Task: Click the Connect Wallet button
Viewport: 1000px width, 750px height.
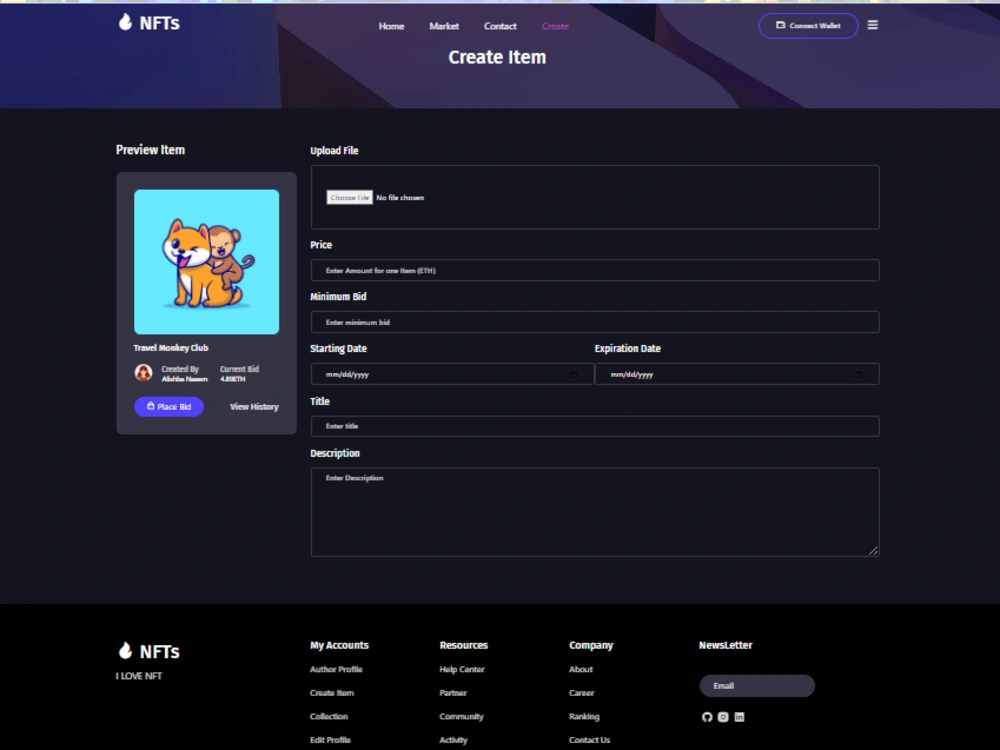Action: tap(808, 26)
